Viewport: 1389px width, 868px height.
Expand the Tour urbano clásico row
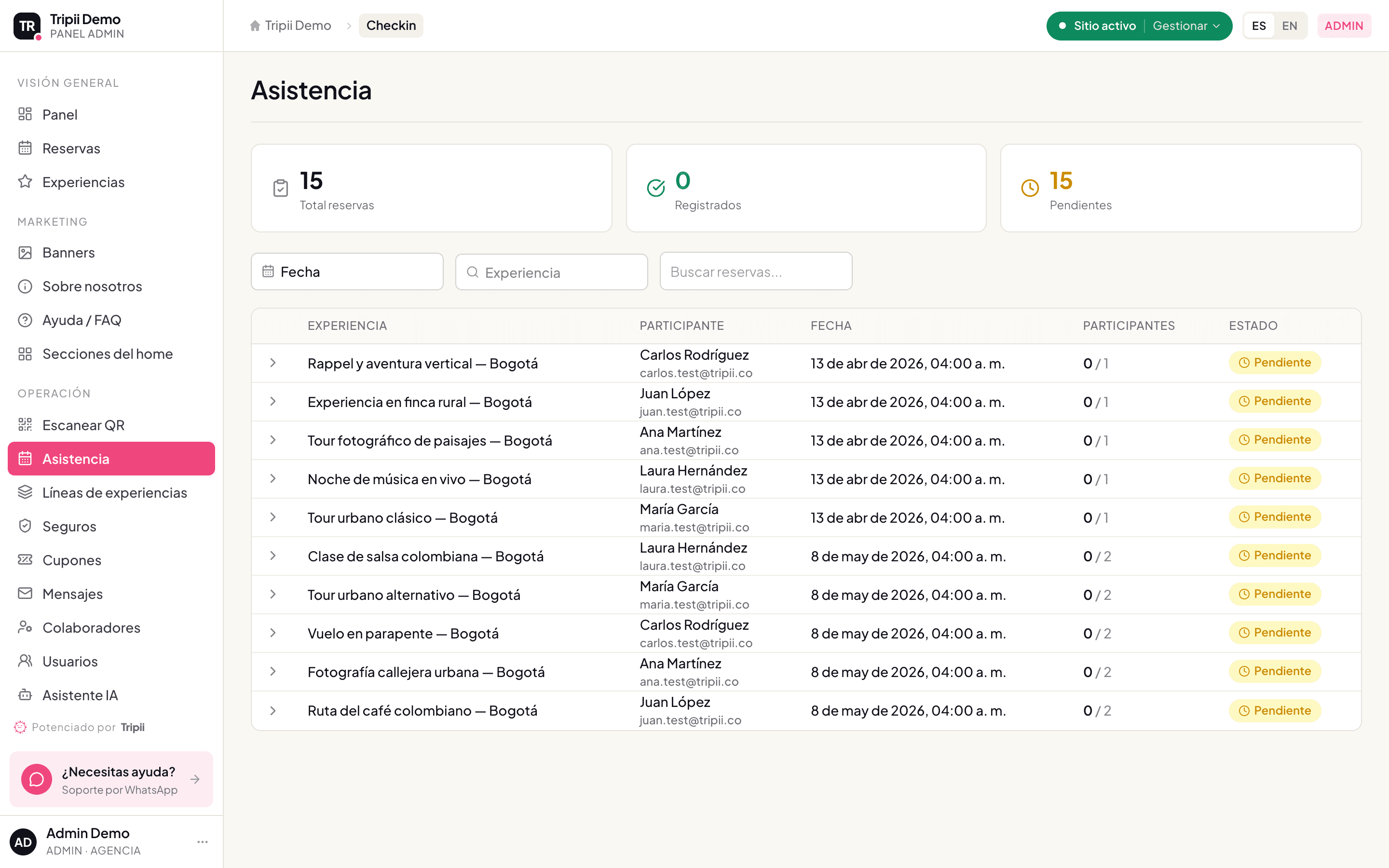click(x=273, y=516)
